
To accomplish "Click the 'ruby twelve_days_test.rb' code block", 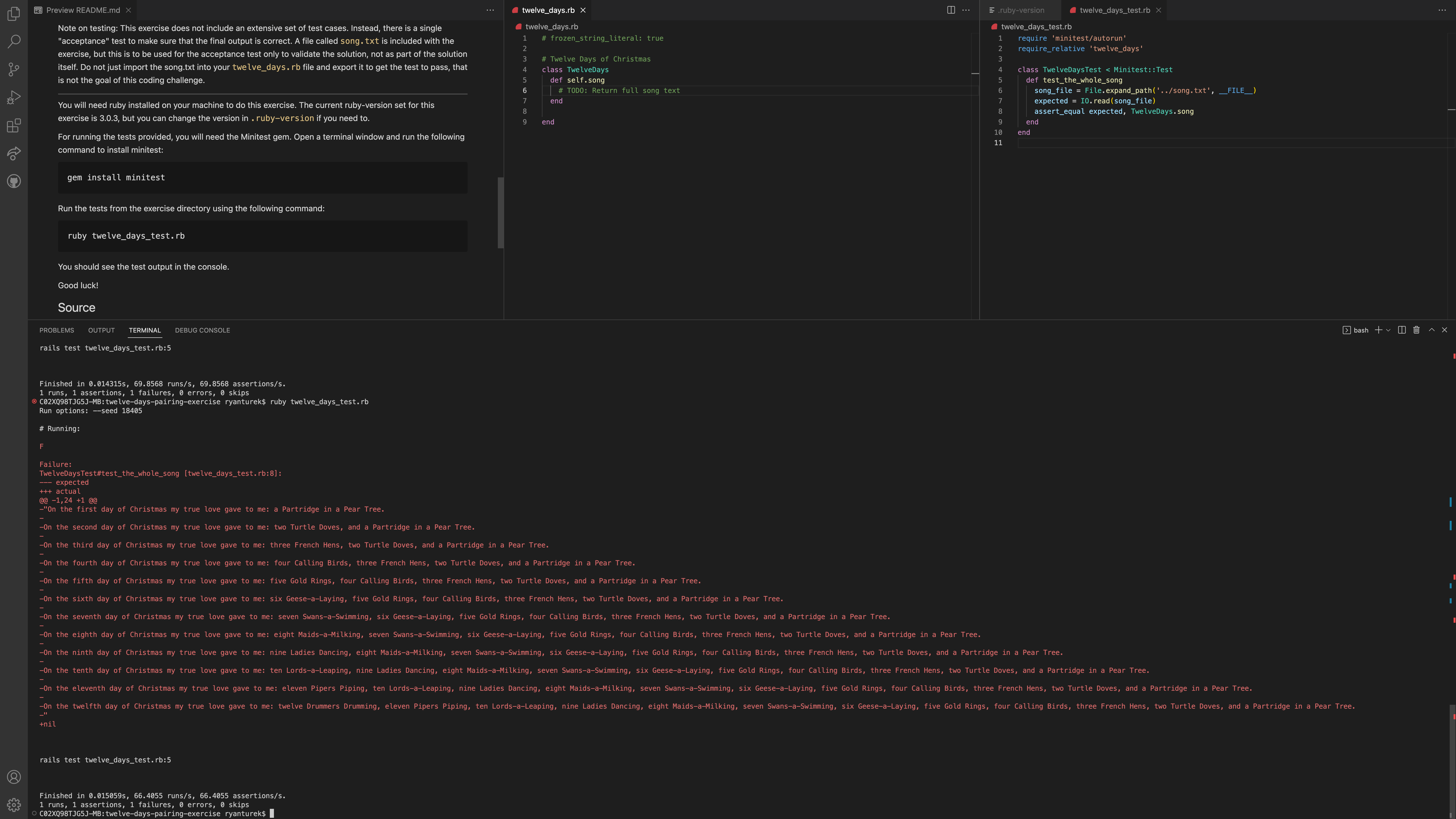I will click(262, 236).
